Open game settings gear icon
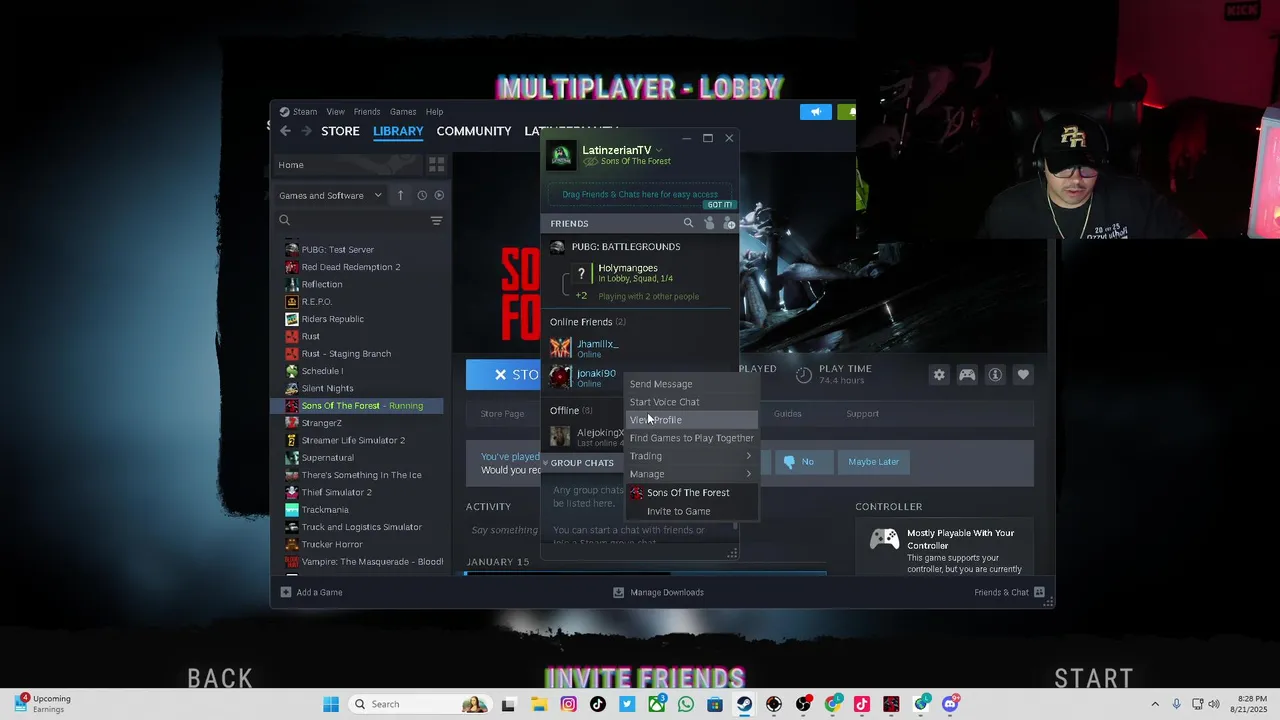The height and width of the screenshot is (720, 1280). click(x=939, y=375)
